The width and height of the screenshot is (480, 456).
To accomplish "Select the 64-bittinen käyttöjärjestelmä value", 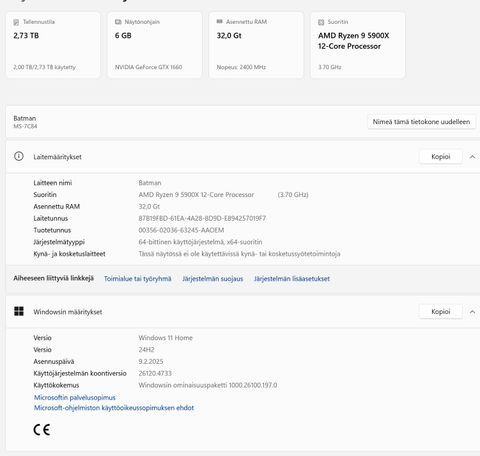I will (x=200, y=242).
